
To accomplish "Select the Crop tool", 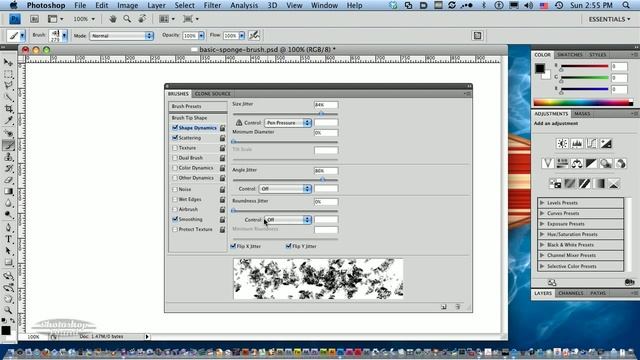I will (x=8, y=109).
